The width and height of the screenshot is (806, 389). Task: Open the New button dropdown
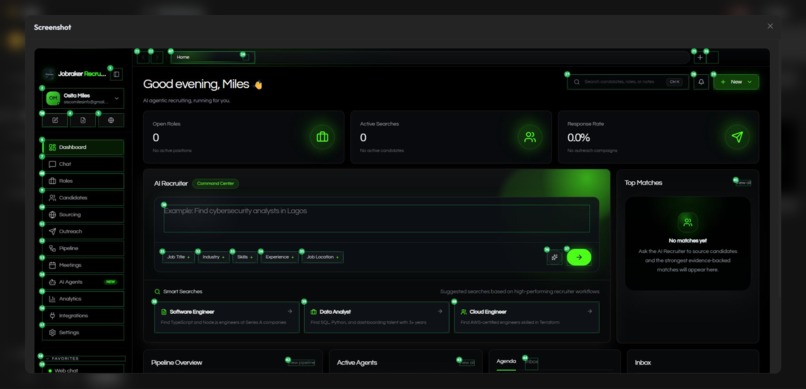736,82
